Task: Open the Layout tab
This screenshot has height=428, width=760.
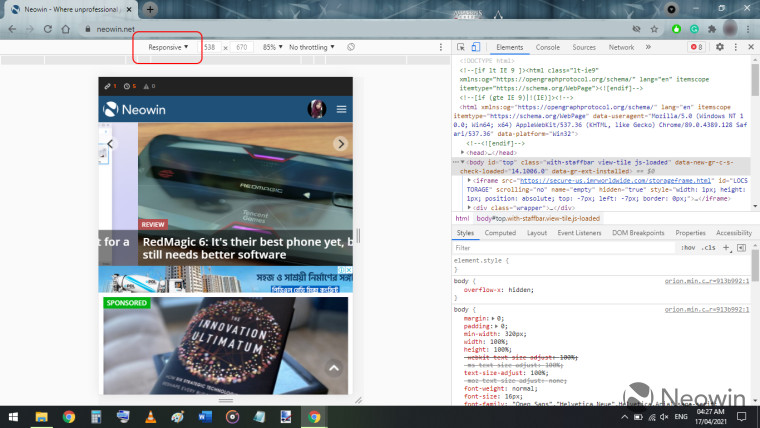Action: [x=537, y=233]
